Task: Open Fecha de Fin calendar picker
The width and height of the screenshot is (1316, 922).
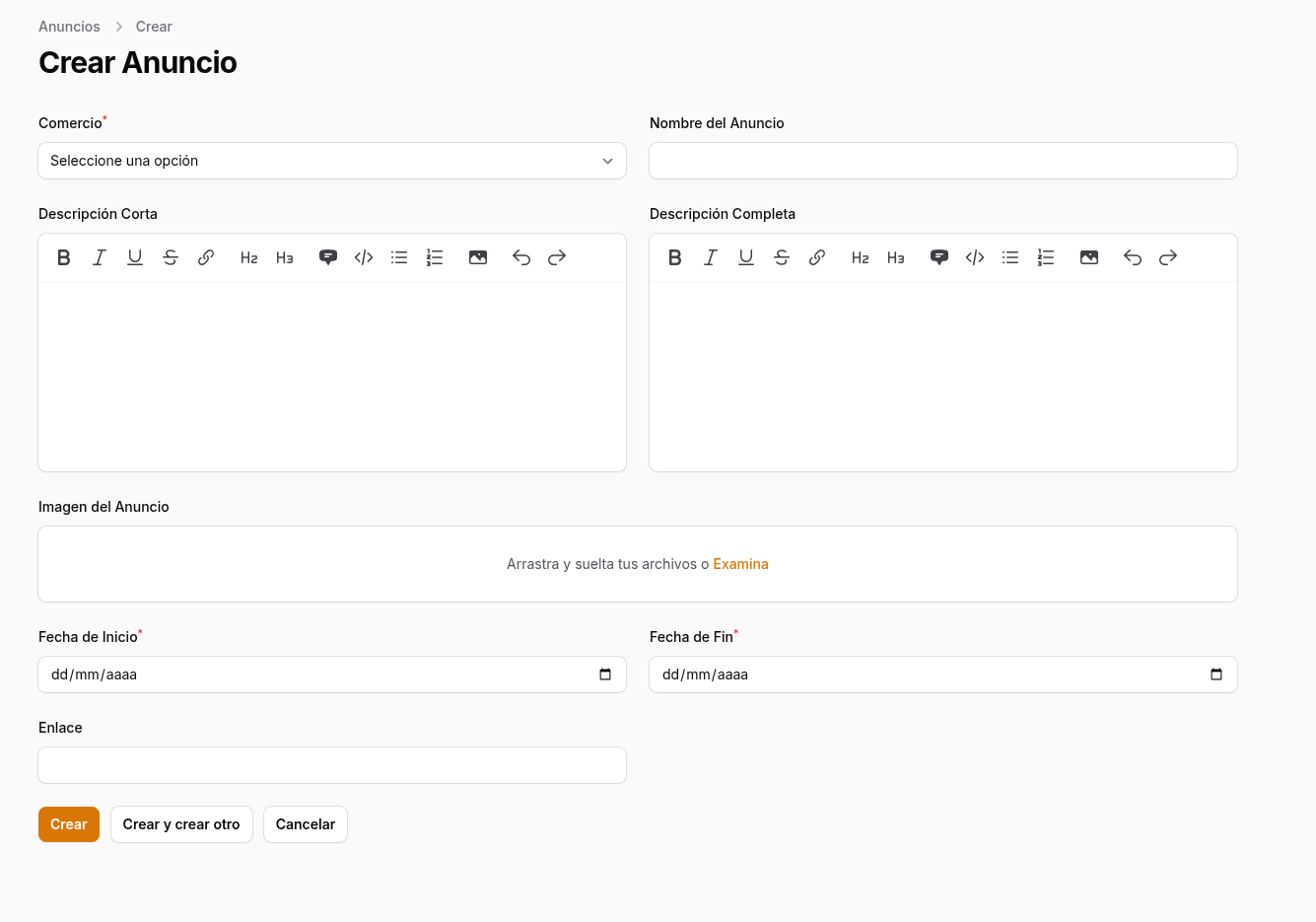Action: click(1216, 674)
